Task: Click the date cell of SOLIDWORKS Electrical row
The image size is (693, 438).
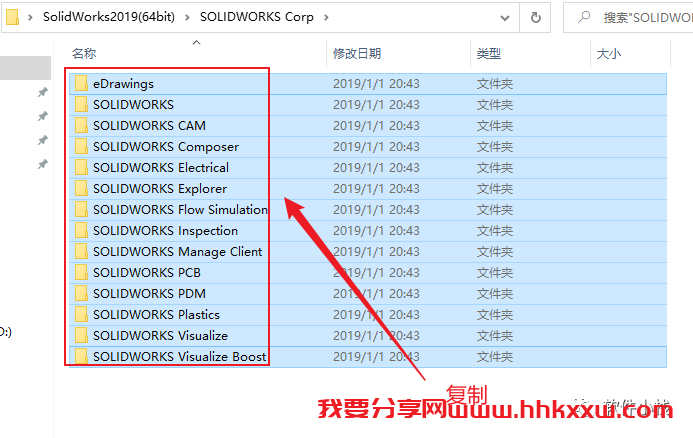Action: point(376,168)
